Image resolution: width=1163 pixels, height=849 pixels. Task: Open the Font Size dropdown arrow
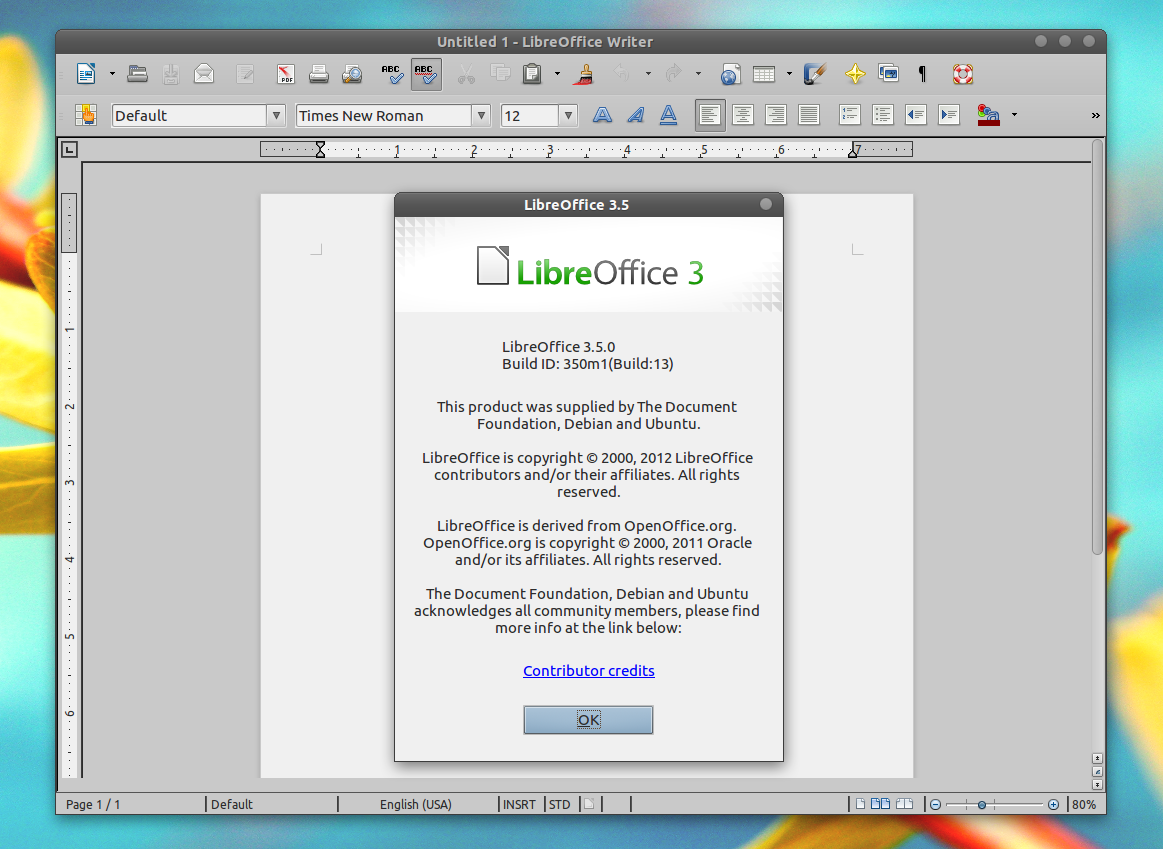click(x=568, y=115)
